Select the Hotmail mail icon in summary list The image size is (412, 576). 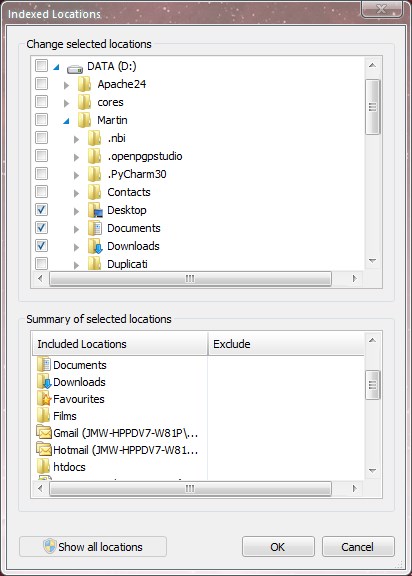tap(44, 449)
